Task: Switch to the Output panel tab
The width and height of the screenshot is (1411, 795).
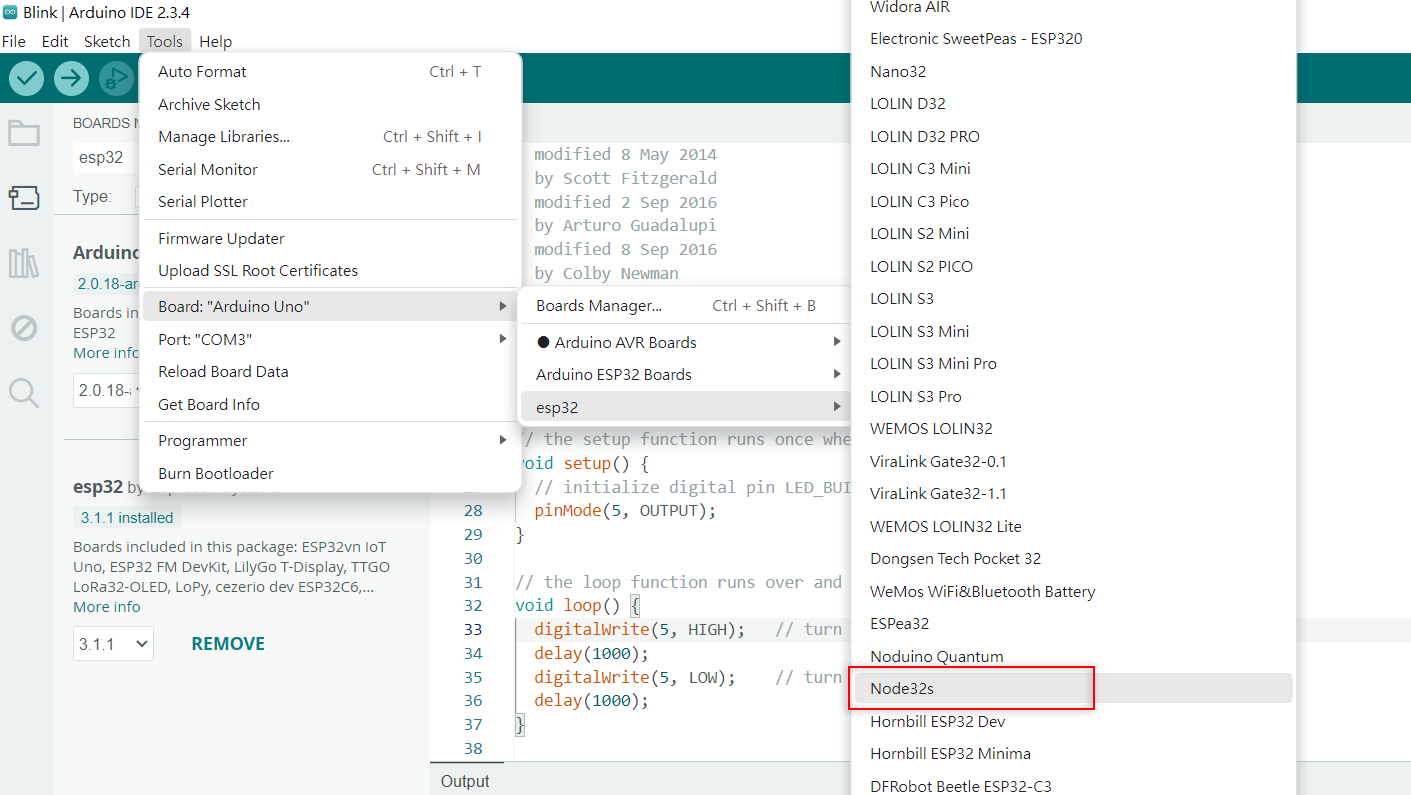Action: click(465, 781)
